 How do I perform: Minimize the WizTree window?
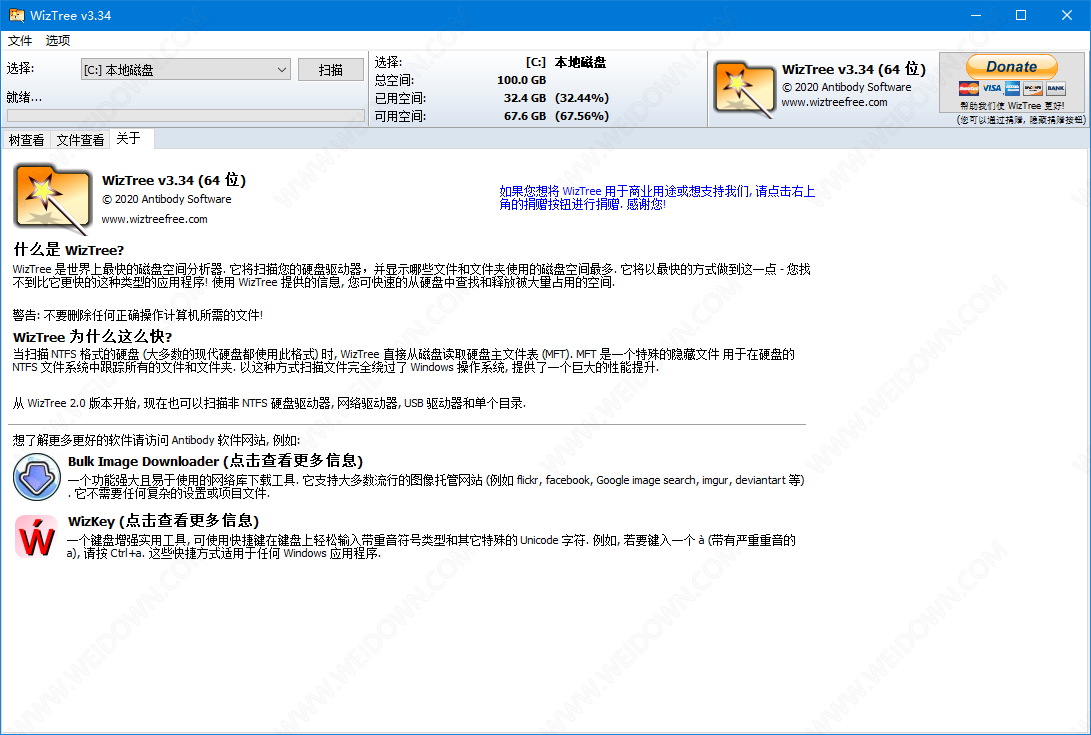pyautogui.click(x=975, y=15)
